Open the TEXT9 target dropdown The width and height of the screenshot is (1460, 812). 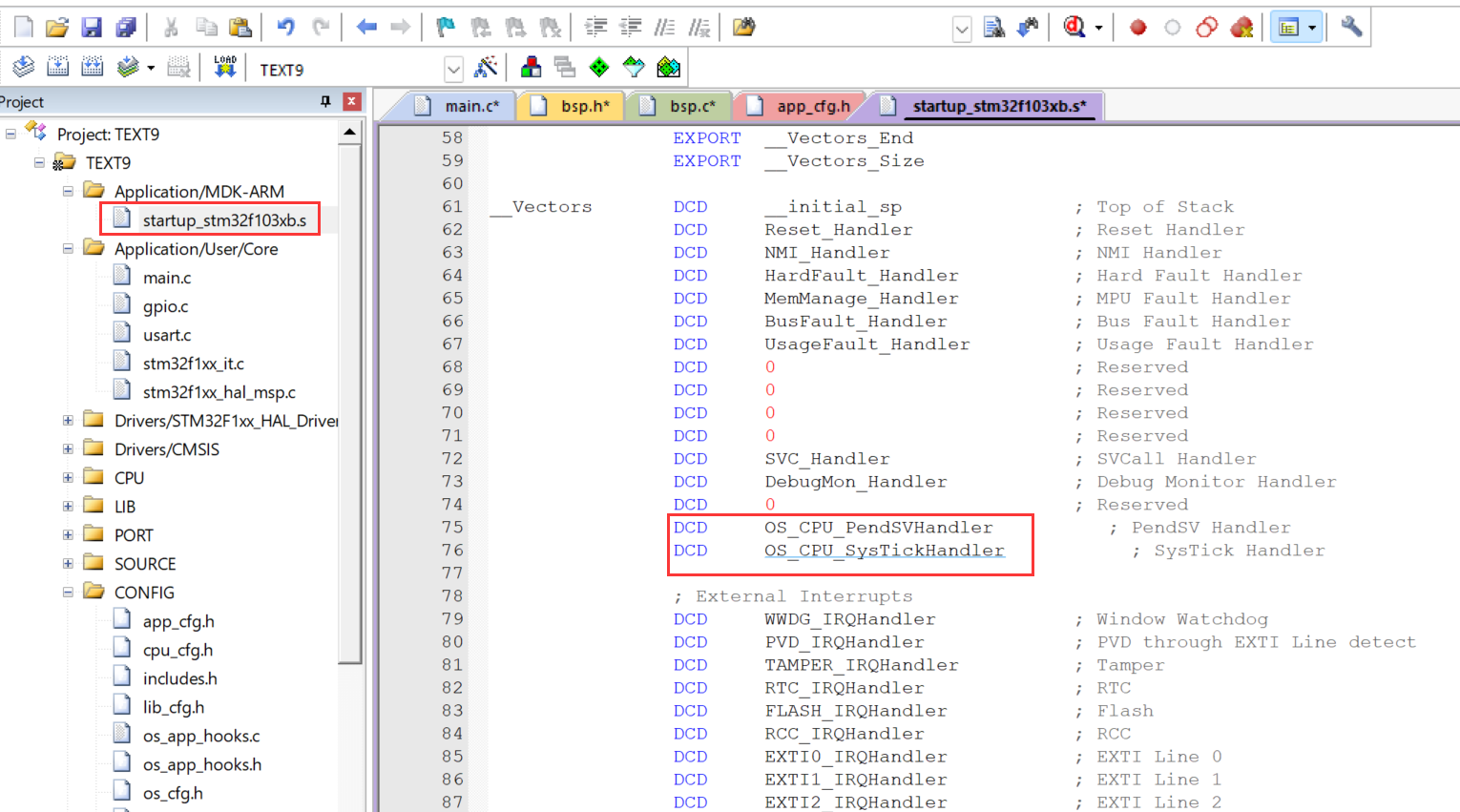tap(454, 69)
